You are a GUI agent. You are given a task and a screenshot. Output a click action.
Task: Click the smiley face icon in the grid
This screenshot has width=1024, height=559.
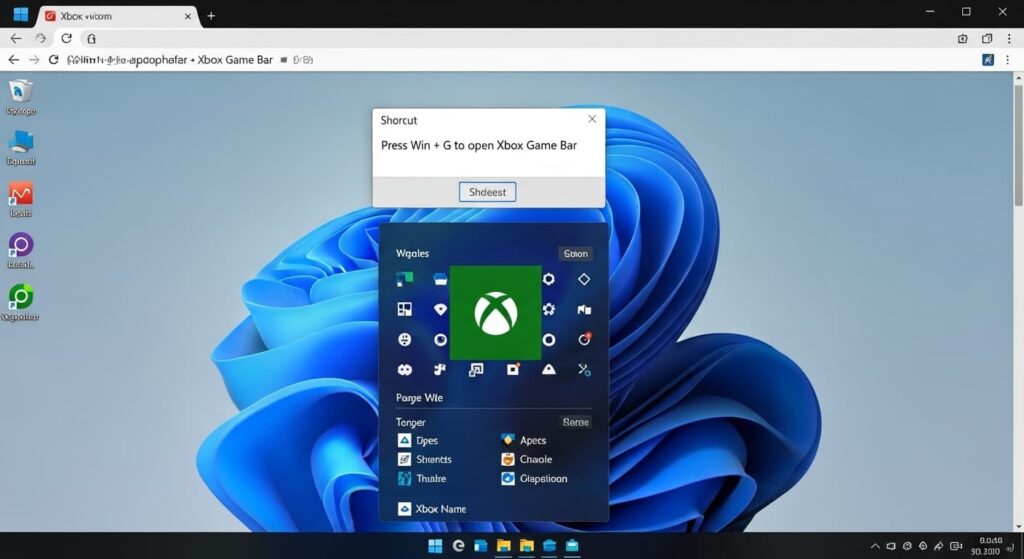(x=405, y=340)
